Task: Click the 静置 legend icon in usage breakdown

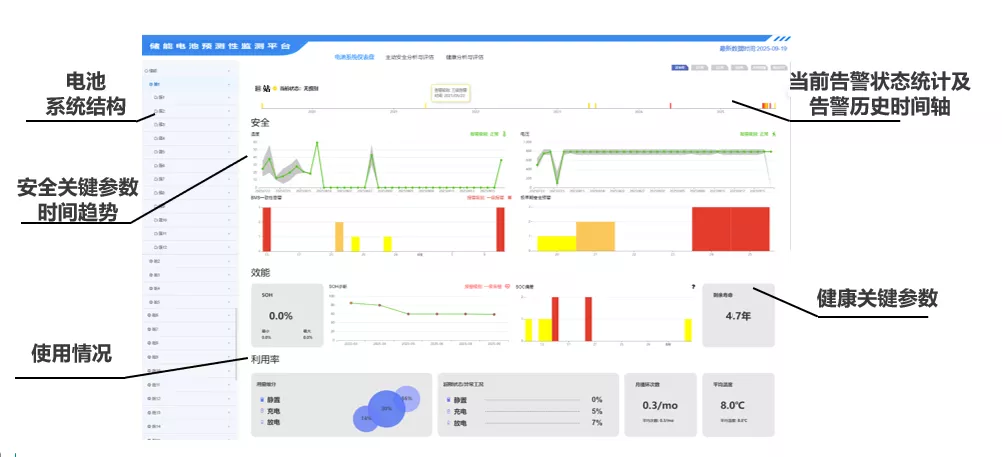Action: click(261, 399)
